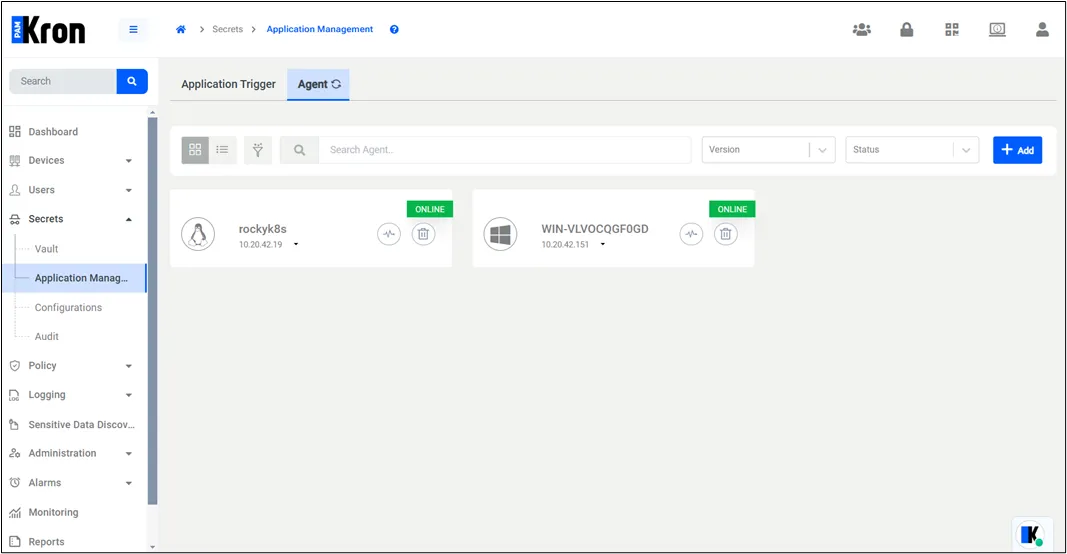The height and width of the screenshot is (554, 1067).
Task: Open the user profile icon
Action: point(1042,29)
